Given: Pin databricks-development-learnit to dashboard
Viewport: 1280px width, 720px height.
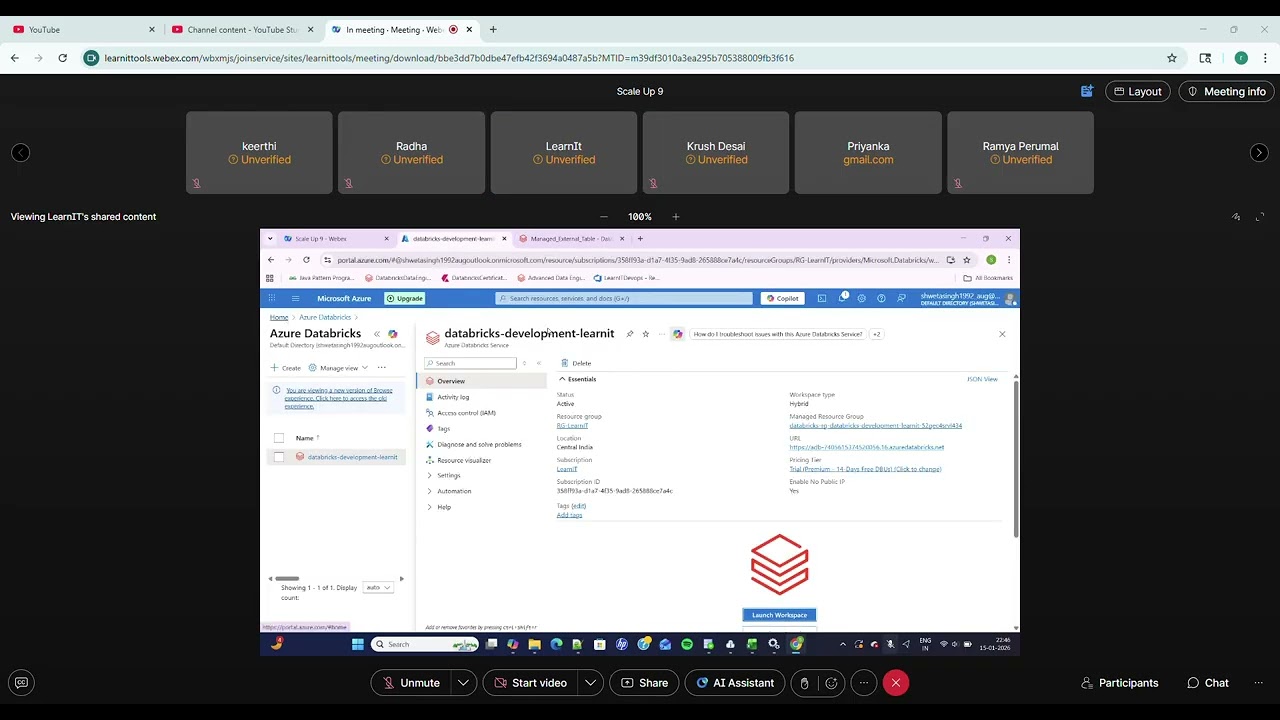Looking at the screenshot, I should pos(629,334).
